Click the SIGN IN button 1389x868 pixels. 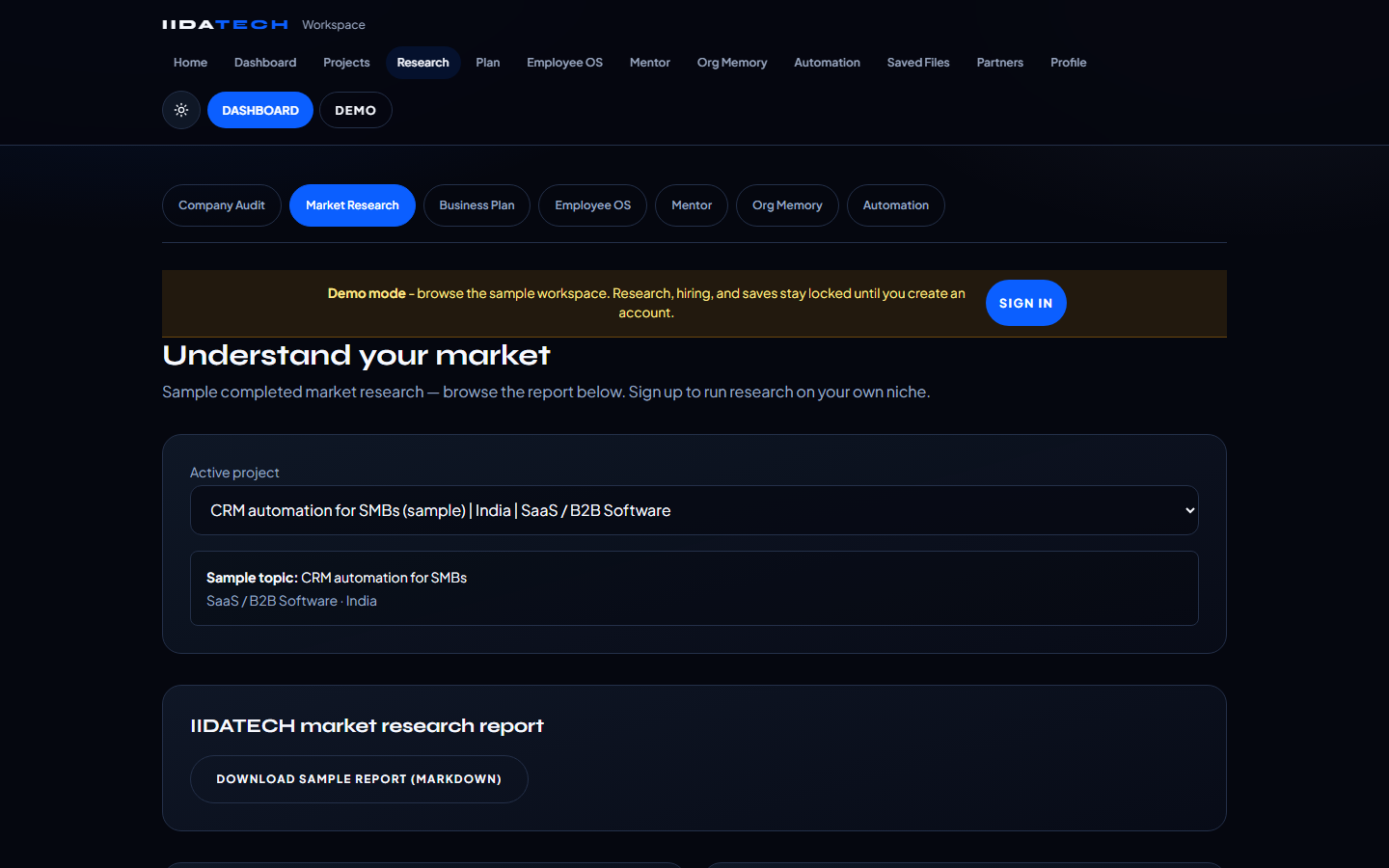pyautogui.click(x=1025, y=303)
